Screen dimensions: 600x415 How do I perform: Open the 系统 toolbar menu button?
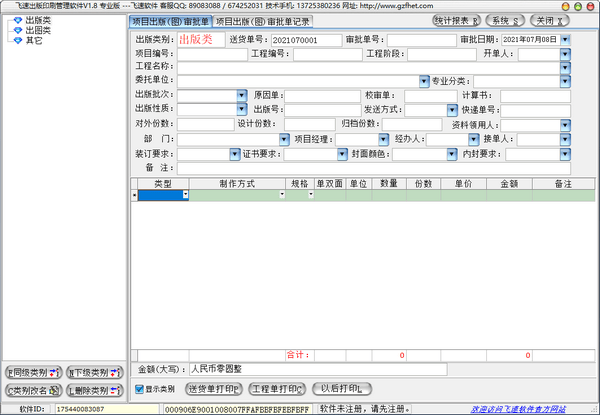tap(505, 20)
